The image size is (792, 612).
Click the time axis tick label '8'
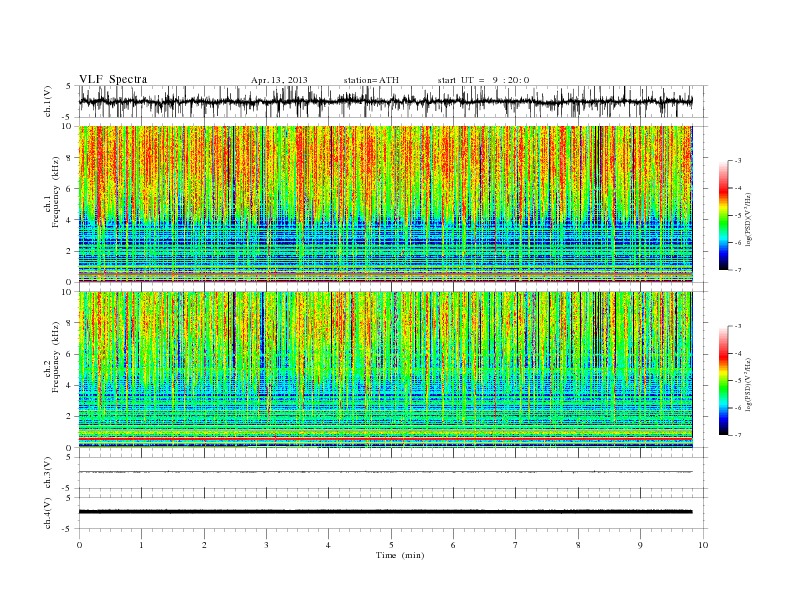tap(578, 545)
